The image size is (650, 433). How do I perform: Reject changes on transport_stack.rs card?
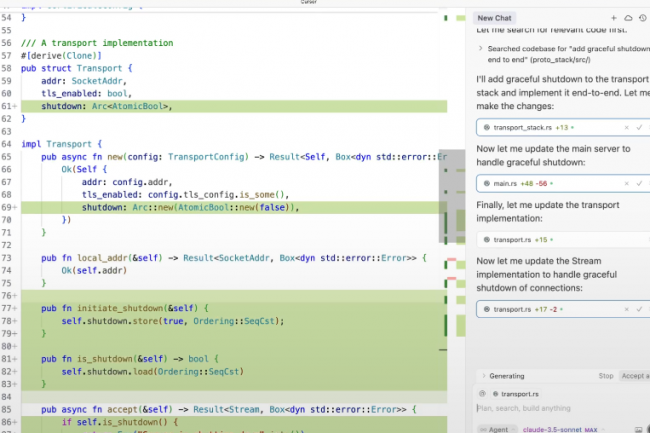pos(626,128)
